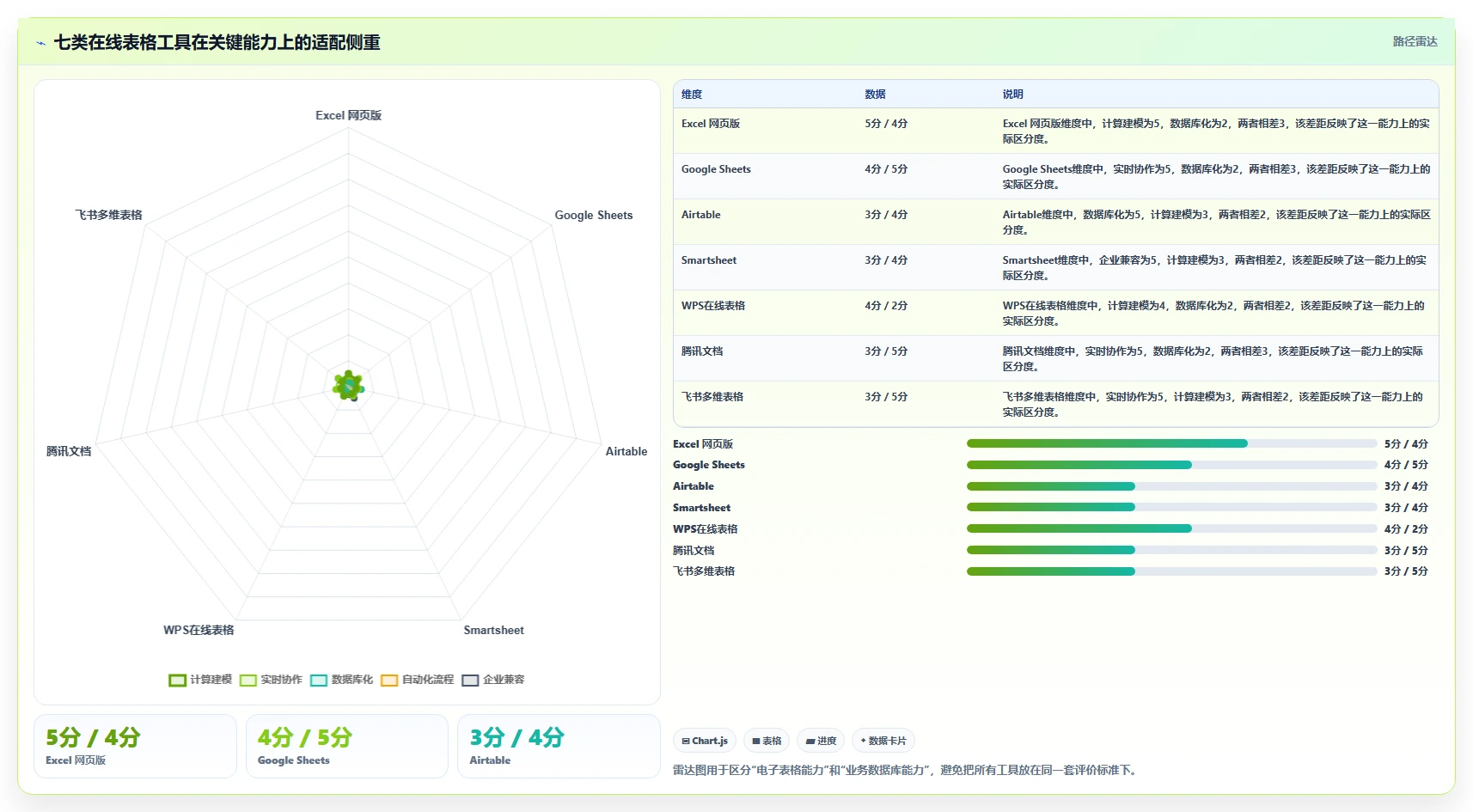Click the WPS在线表格 progress bar
1473x812 pixels.
coord(1172,528)
